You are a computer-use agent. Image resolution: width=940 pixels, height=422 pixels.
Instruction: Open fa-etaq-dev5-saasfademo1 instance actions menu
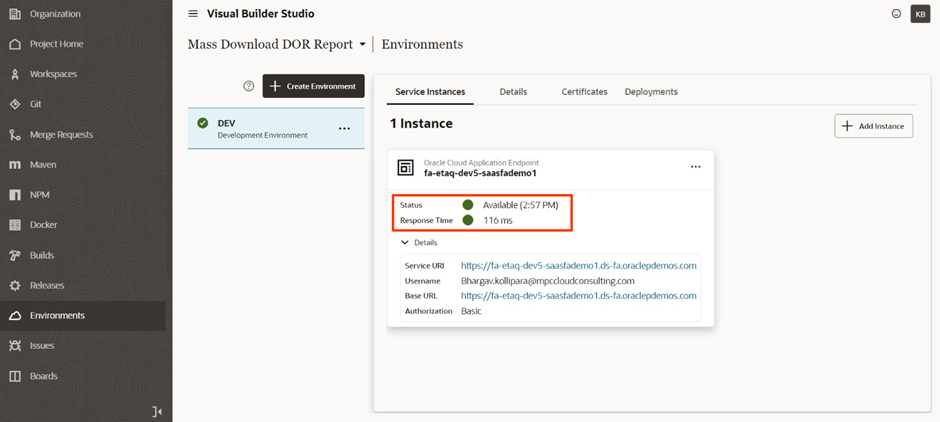pyautogui.click(x=695, y=167)
